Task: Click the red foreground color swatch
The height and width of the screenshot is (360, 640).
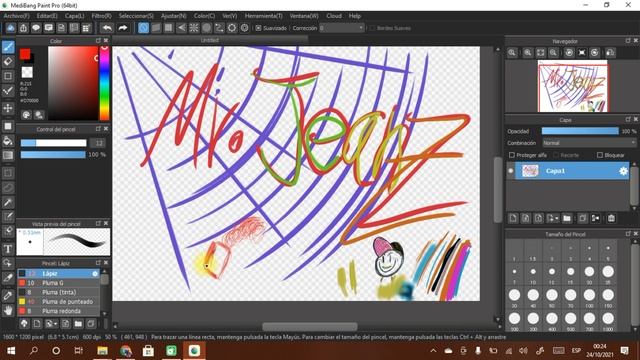Action: (x=25, y=54)
